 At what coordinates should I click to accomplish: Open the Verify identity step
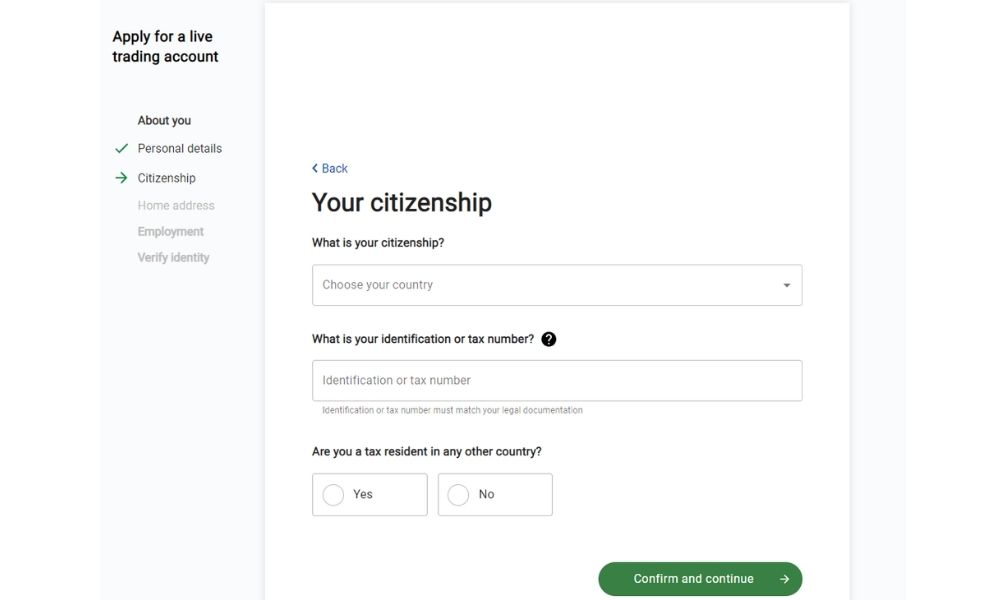click(x=174, y=257)
